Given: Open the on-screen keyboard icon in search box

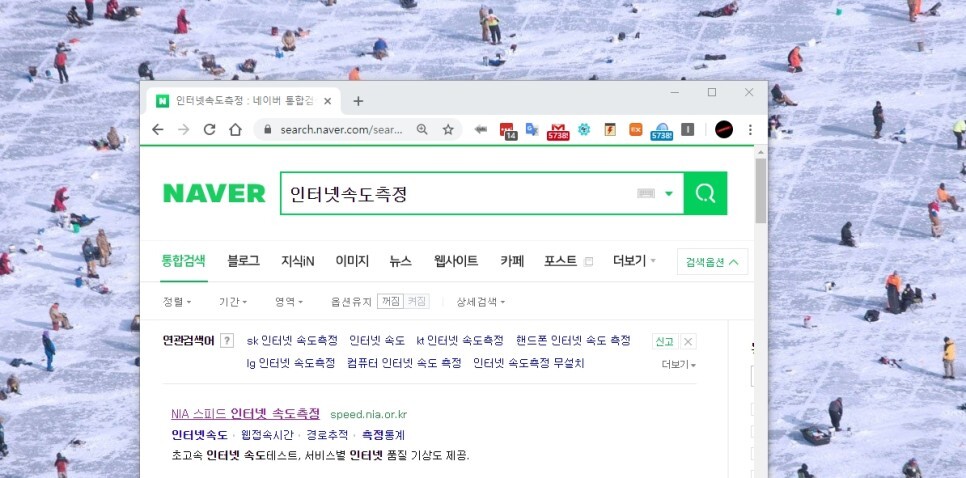Looking at the screenshot, I should (x=646, y=193).
